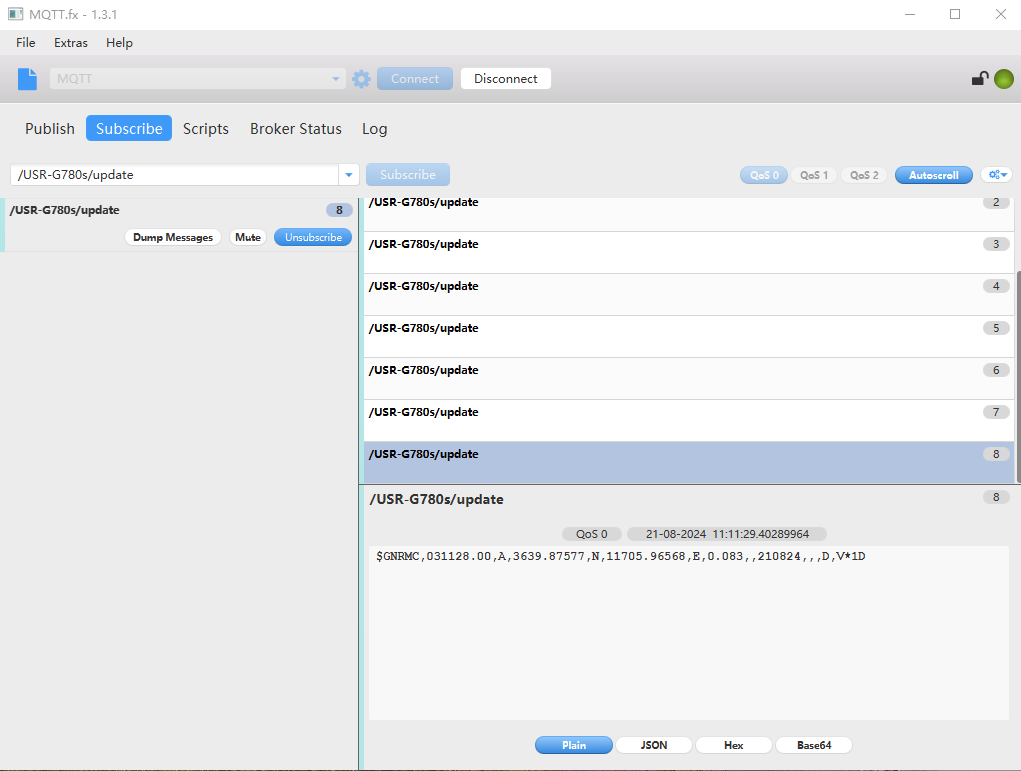
Task: Click the blue document profile icon
Action: point(27,79)
